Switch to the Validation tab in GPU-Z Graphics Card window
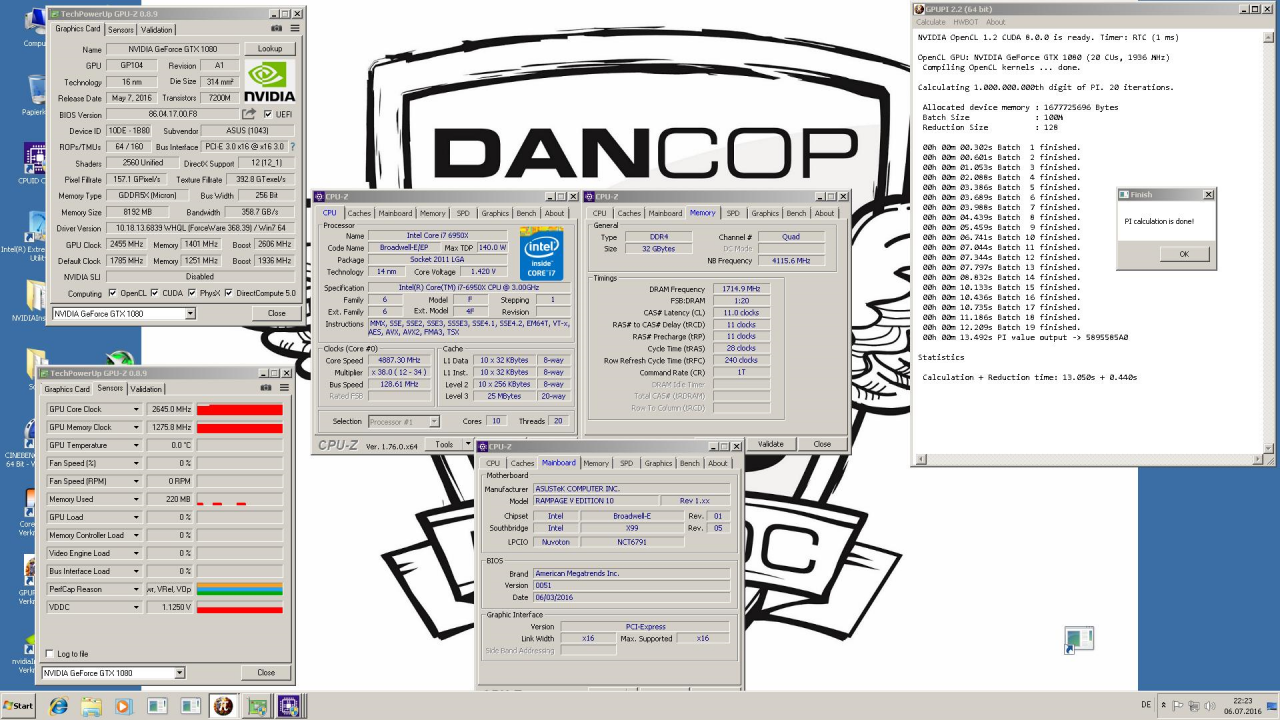 click(x=156, y=29)
